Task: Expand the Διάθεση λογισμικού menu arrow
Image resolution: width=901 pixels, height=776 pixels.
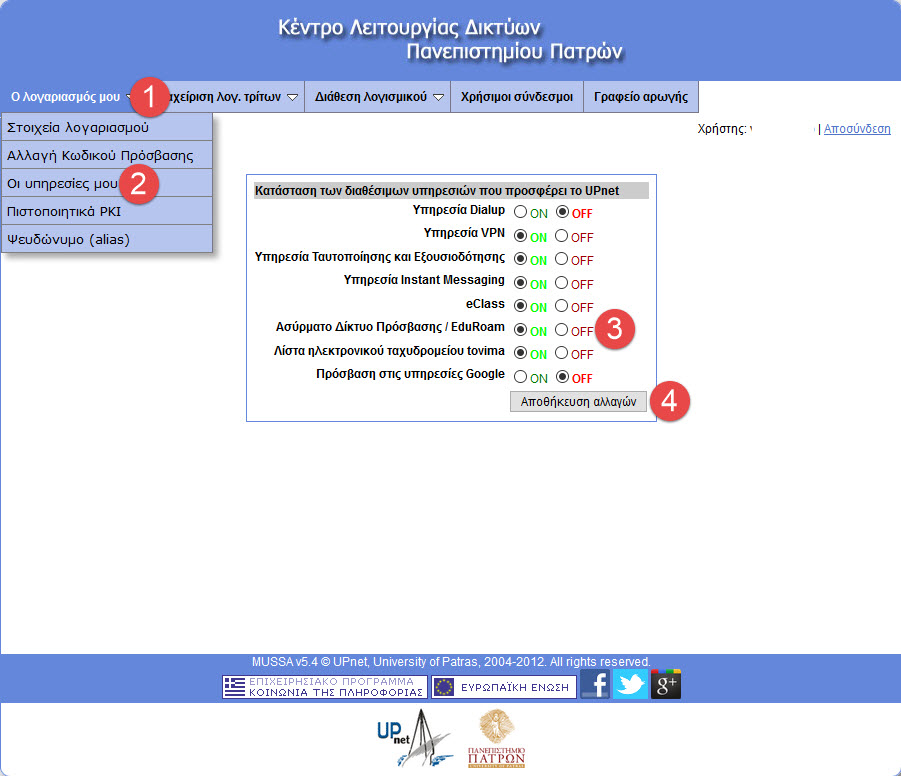Action: coord(438,97)
